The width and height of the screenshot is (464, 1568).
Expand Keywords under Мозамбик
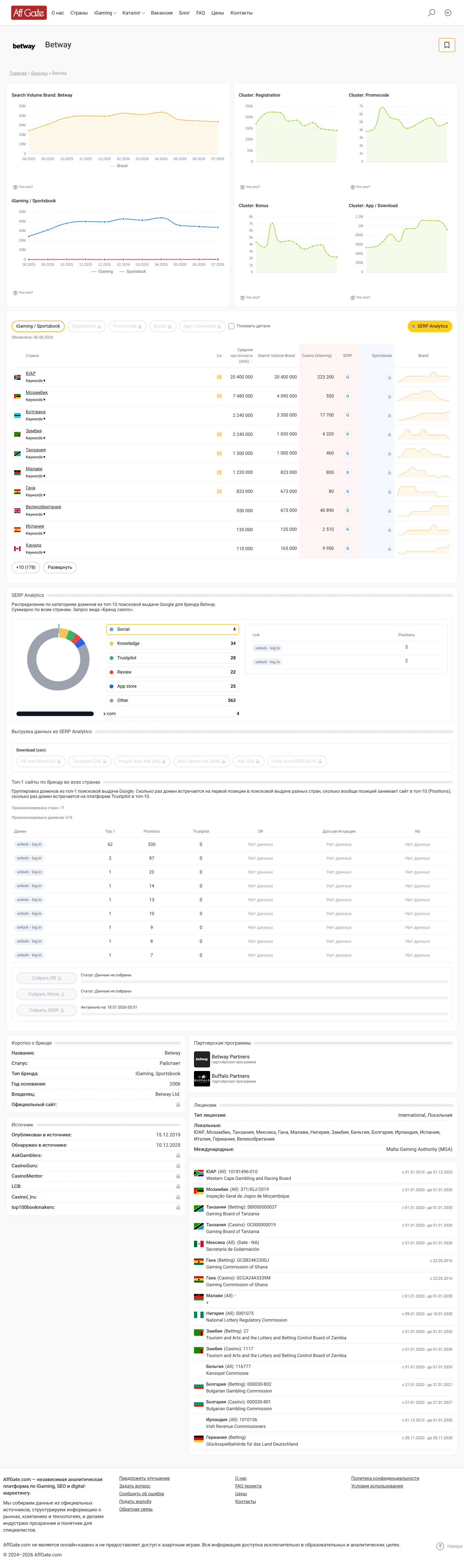[x=35, y=400]
